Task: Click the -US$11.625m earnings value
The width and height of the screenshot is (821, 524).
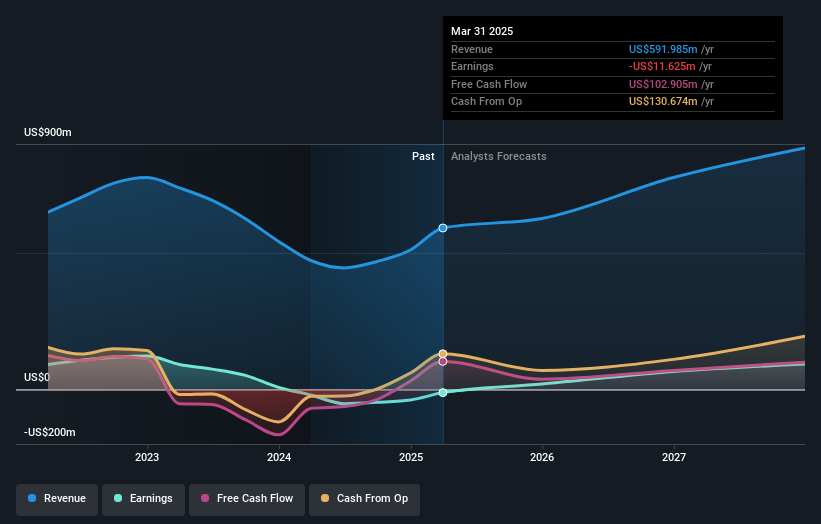Action: point(662,66)
